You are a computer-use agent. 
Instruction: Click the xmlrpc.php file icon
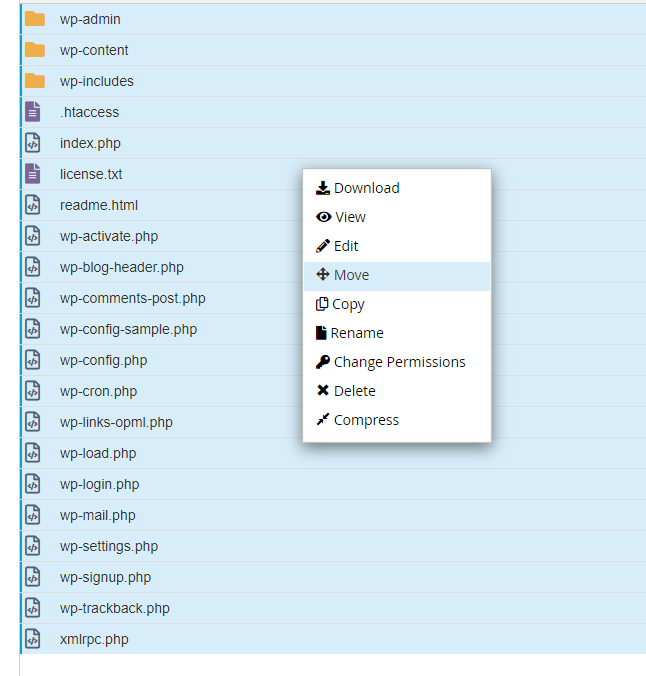click(x=32, y=639)
